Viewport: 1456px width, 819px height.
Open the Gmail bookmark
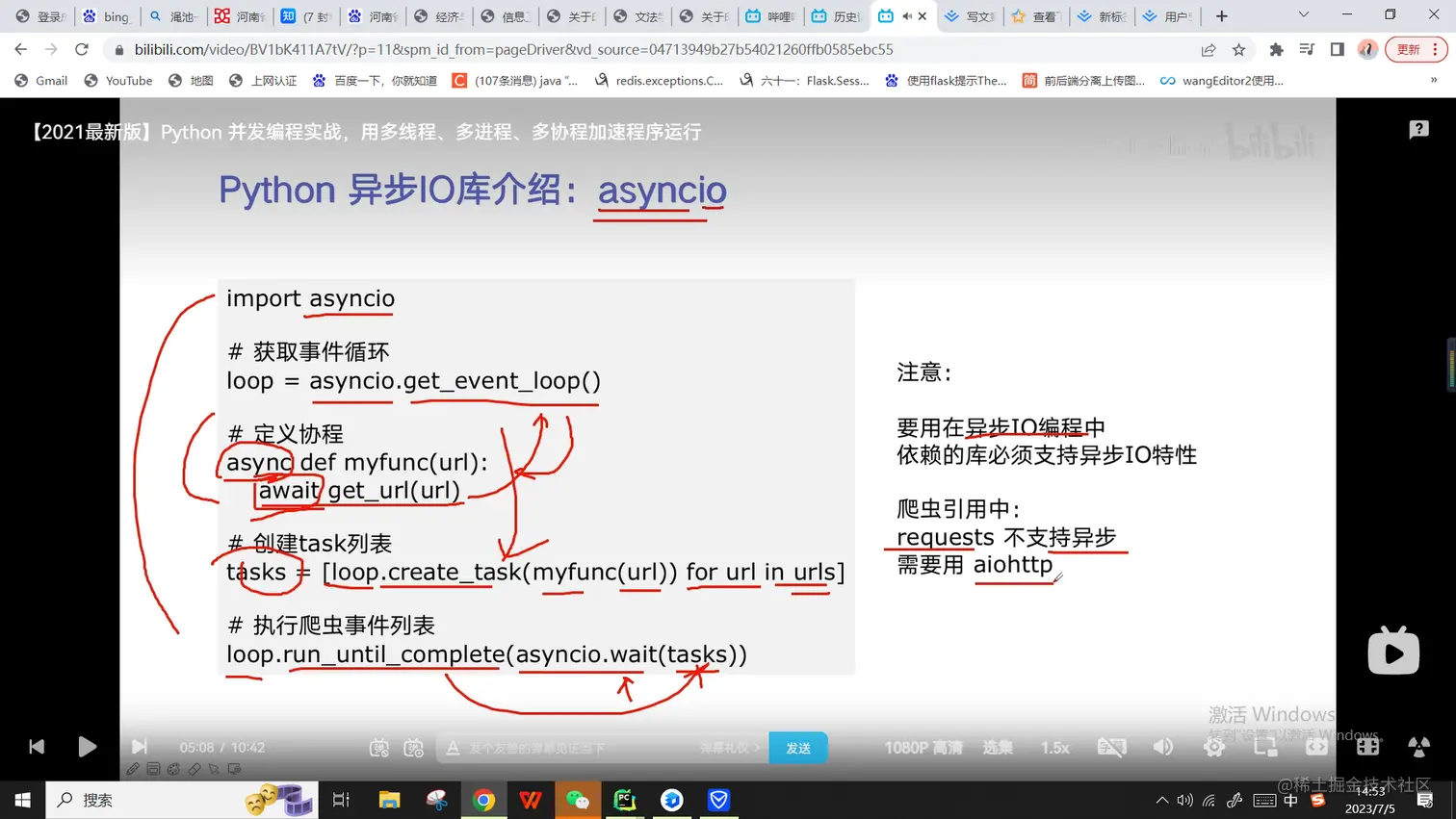click(41, 81)
